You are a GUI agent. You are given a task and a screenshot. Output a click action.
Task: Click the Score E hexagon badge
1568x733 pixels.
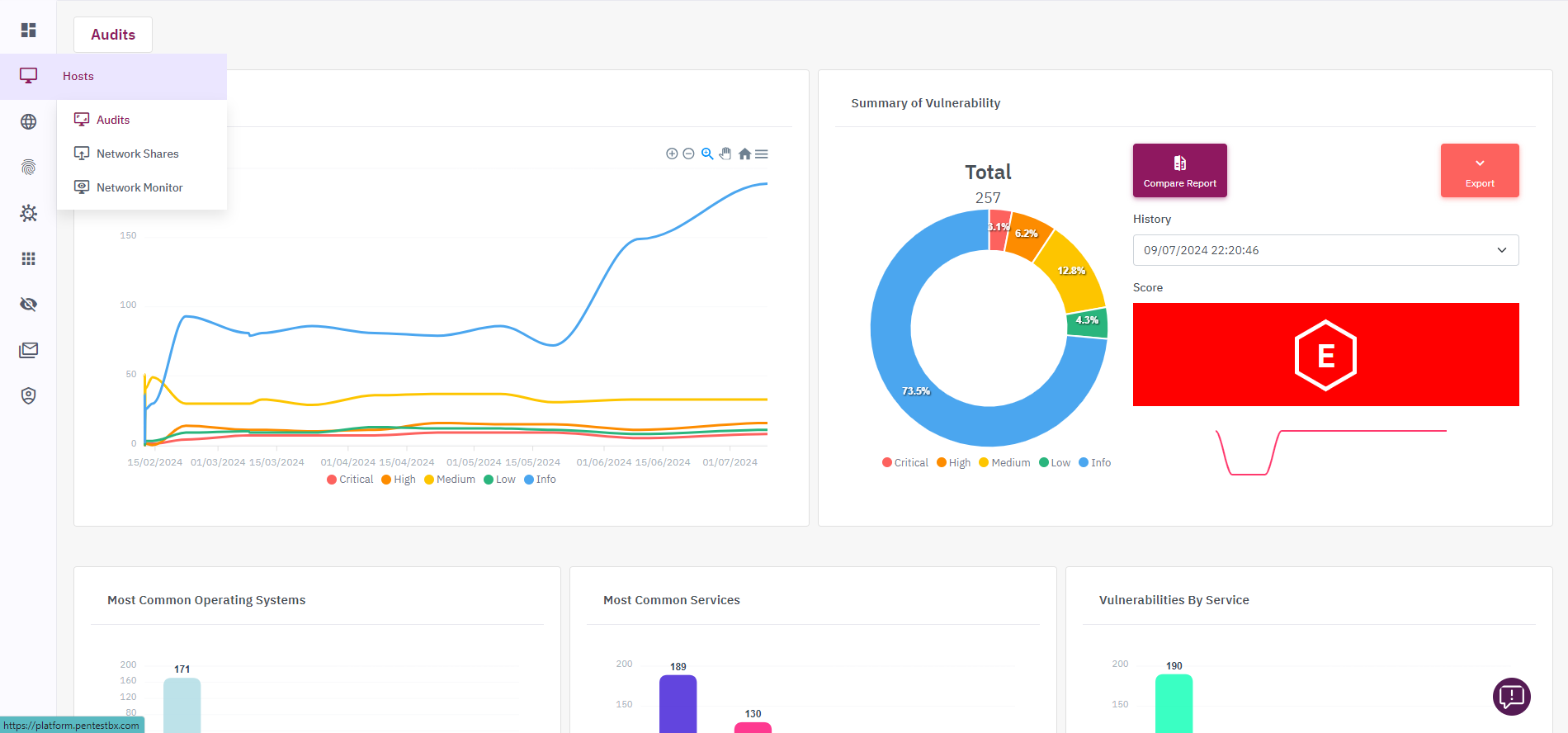pos(1325,355)
